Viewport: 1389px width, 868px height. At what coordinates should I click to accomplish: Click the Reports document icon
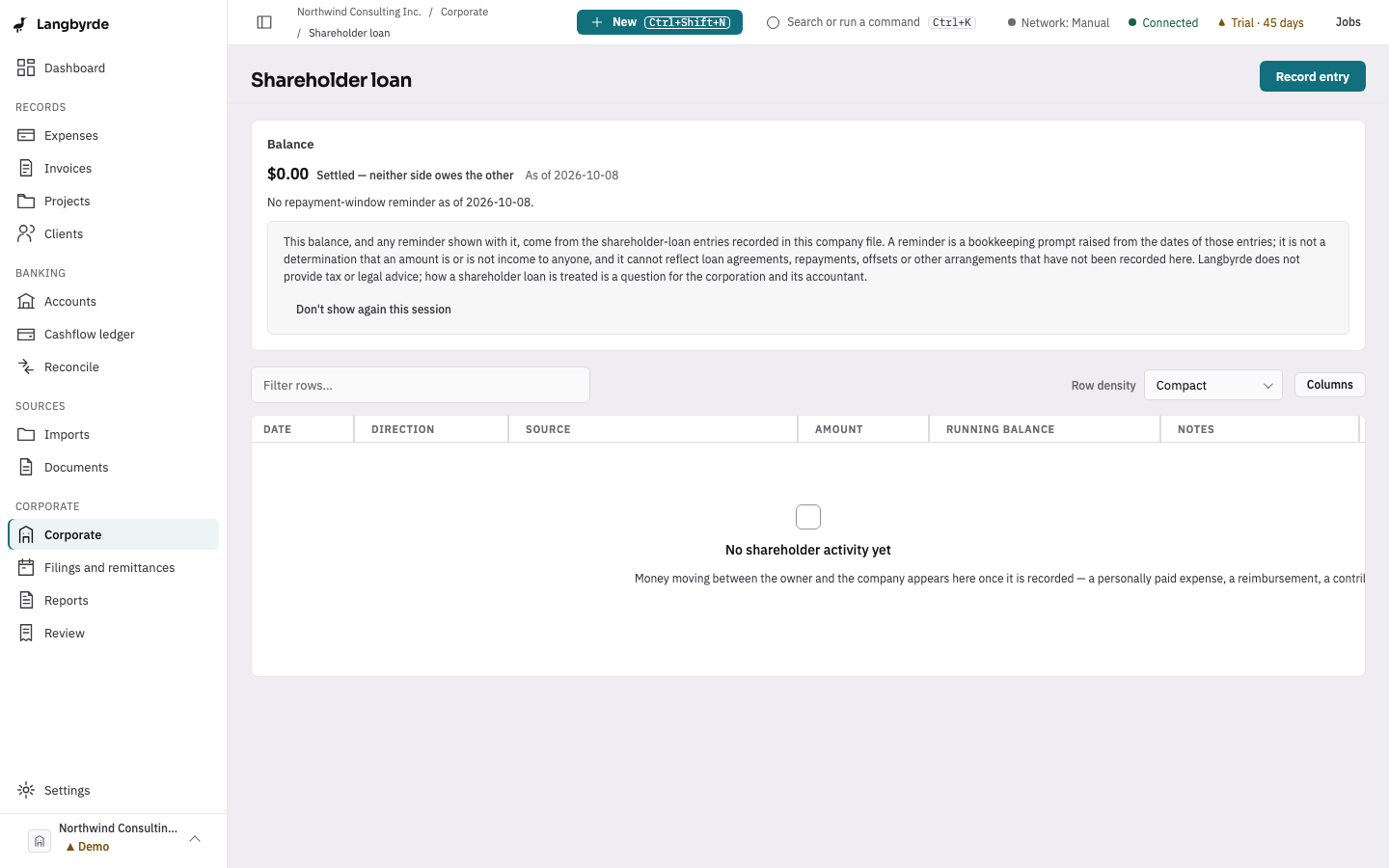point(26,600)
